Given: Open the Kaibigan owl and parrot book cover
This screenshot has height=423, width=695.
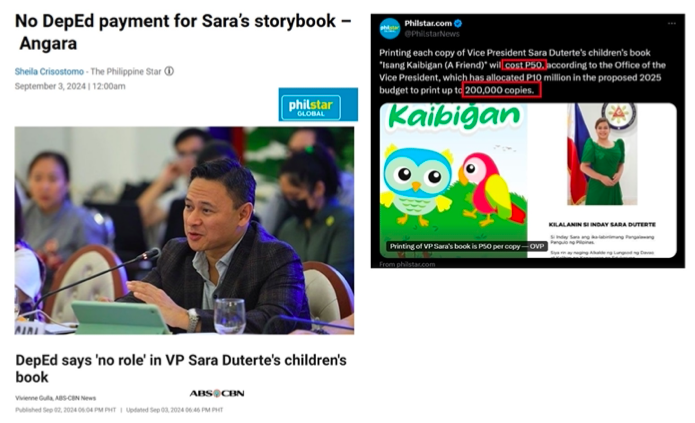Looking at the screenshot, I should pyautogui.click(x=453, y=180).
